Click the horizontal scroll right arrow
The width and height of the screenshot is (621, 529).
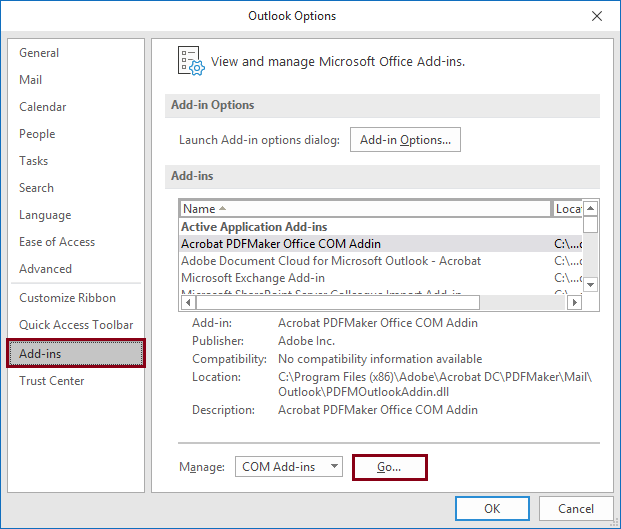pos(575,303)
